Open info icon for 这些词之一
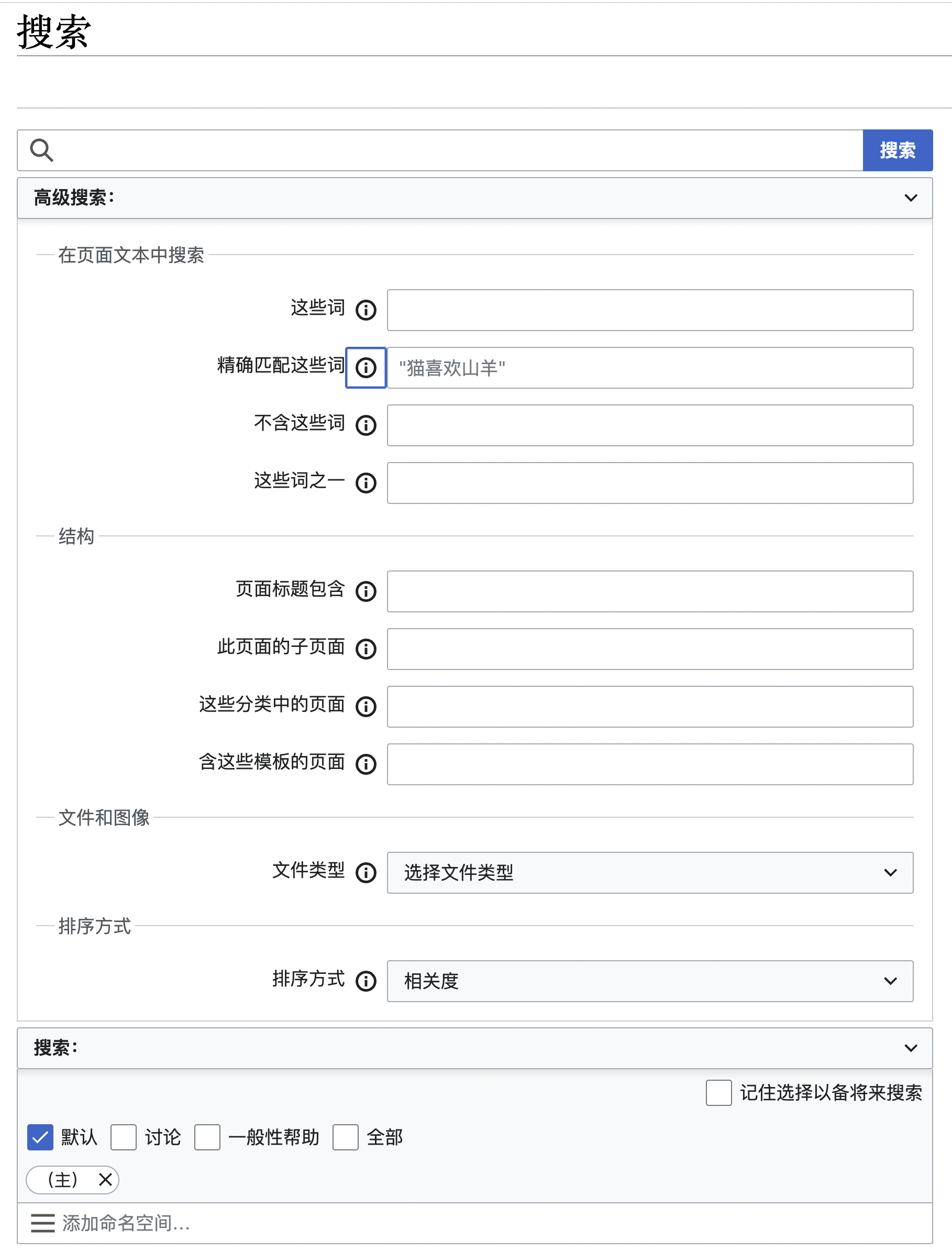 click(366, 483)
